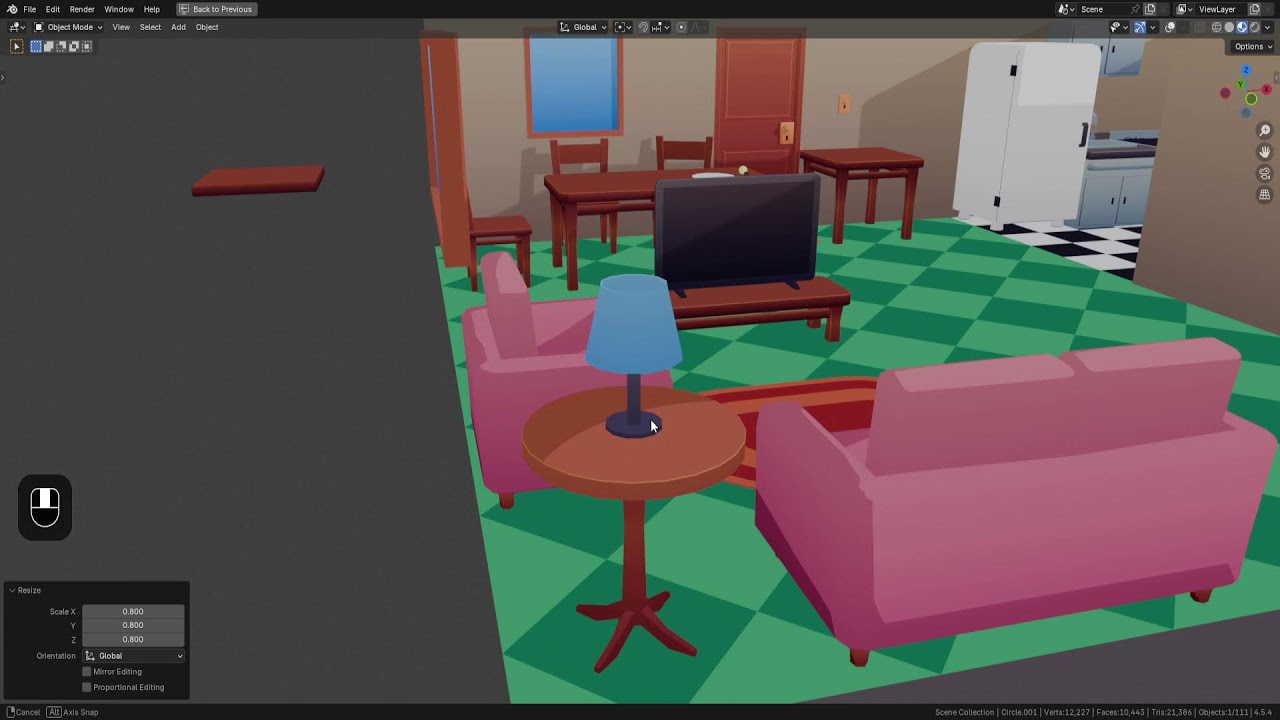Toggle X-ray view

[1199, 27]
